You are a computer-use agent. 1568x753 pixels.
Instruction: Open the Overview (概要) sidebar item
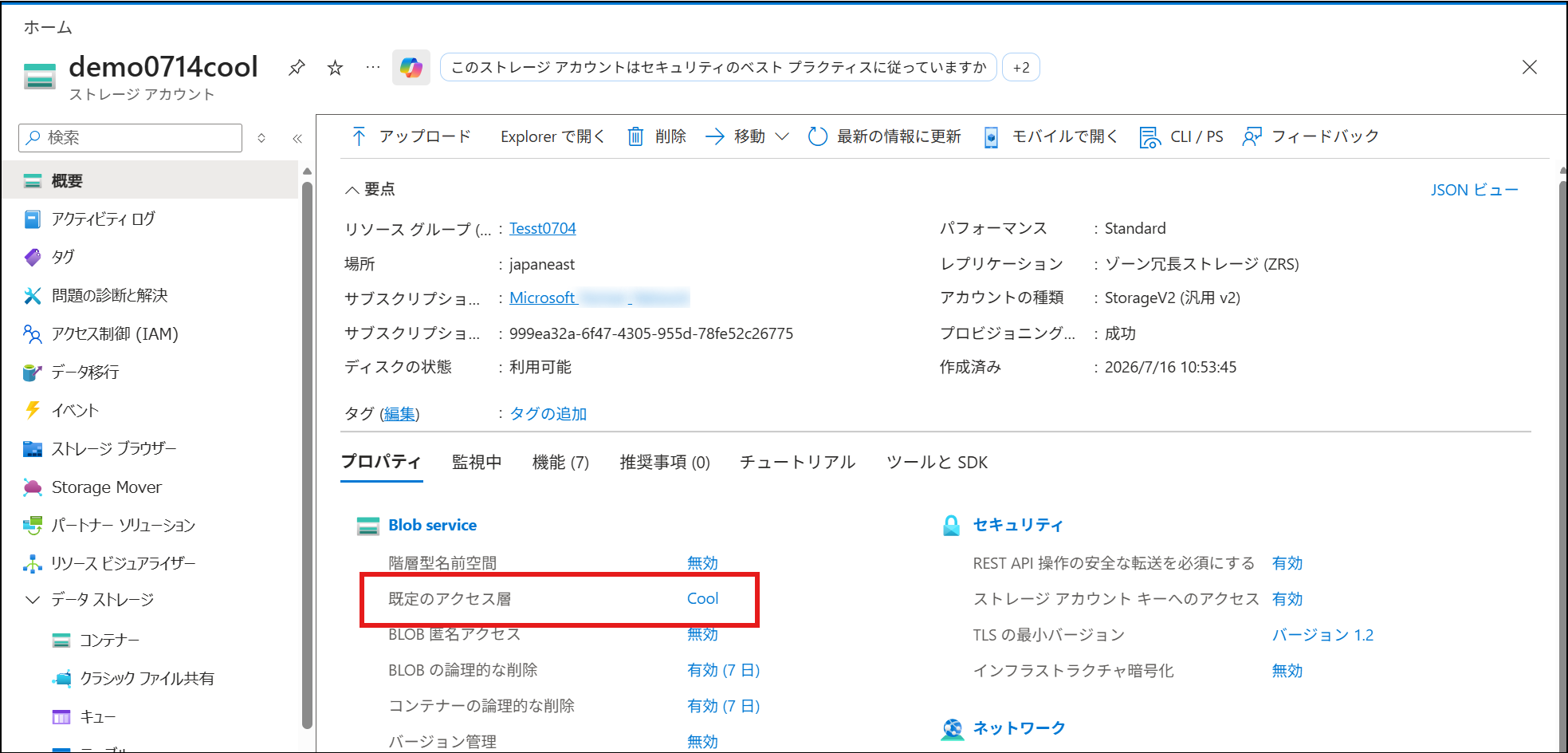pyautogui.click(x=150, y=181)
